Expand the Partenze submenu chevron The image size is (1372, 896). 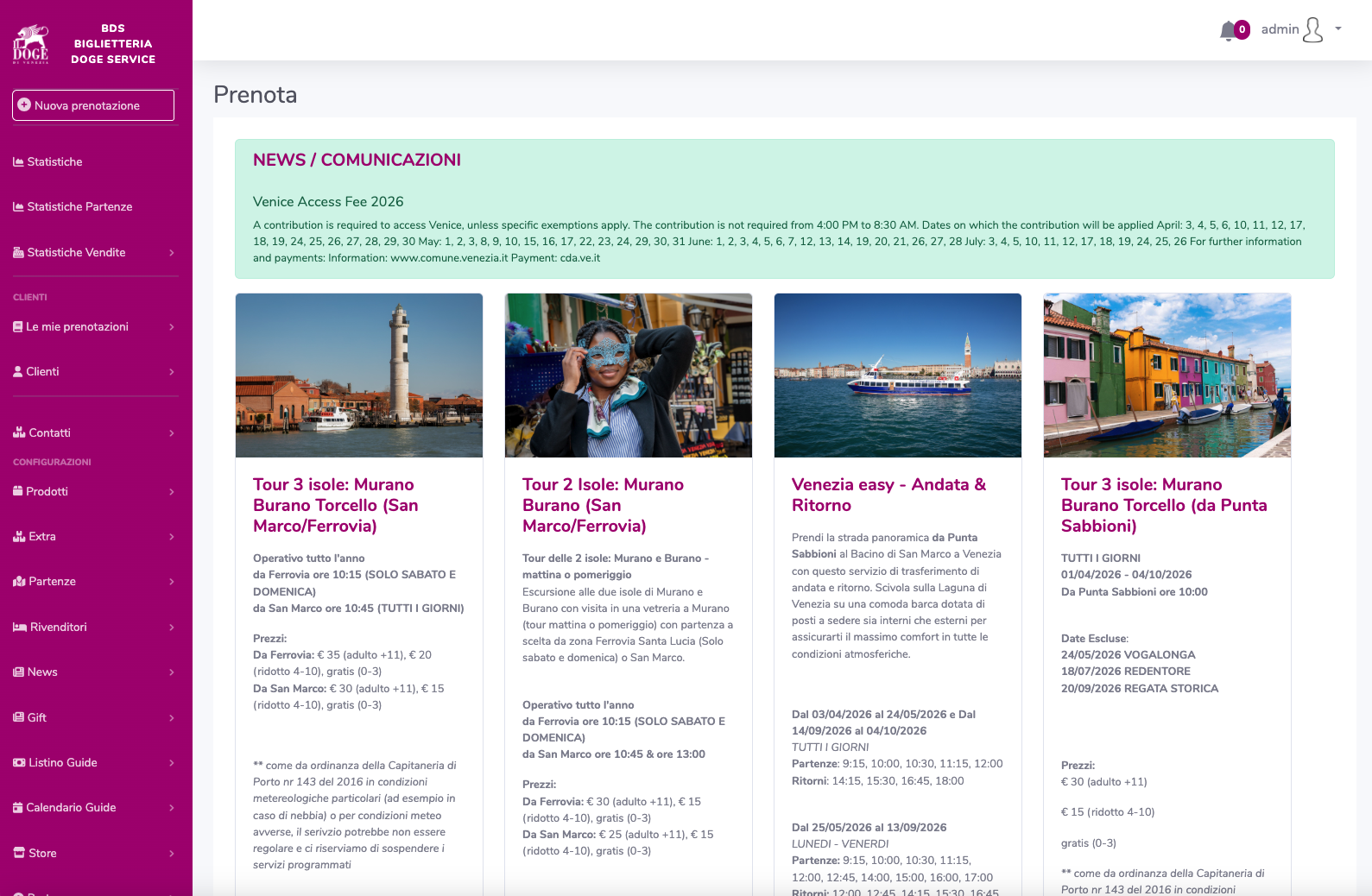[172, 582]
